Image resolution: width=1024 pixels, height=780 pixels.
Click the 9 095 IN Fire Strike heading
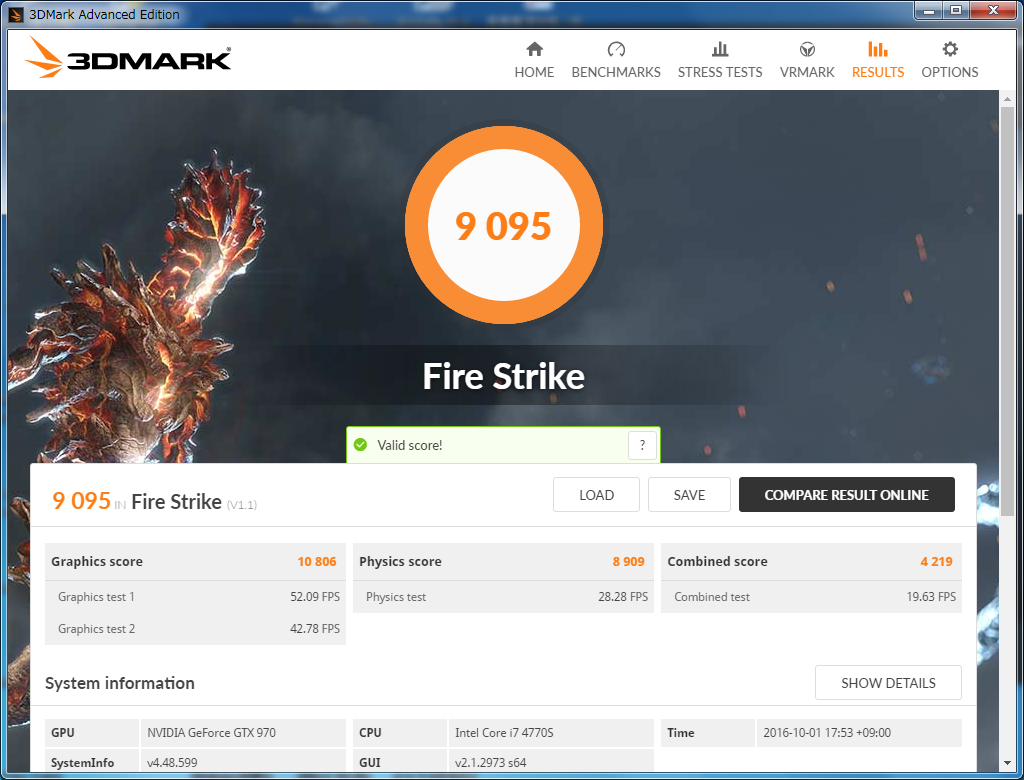click(x=154, y=501)
